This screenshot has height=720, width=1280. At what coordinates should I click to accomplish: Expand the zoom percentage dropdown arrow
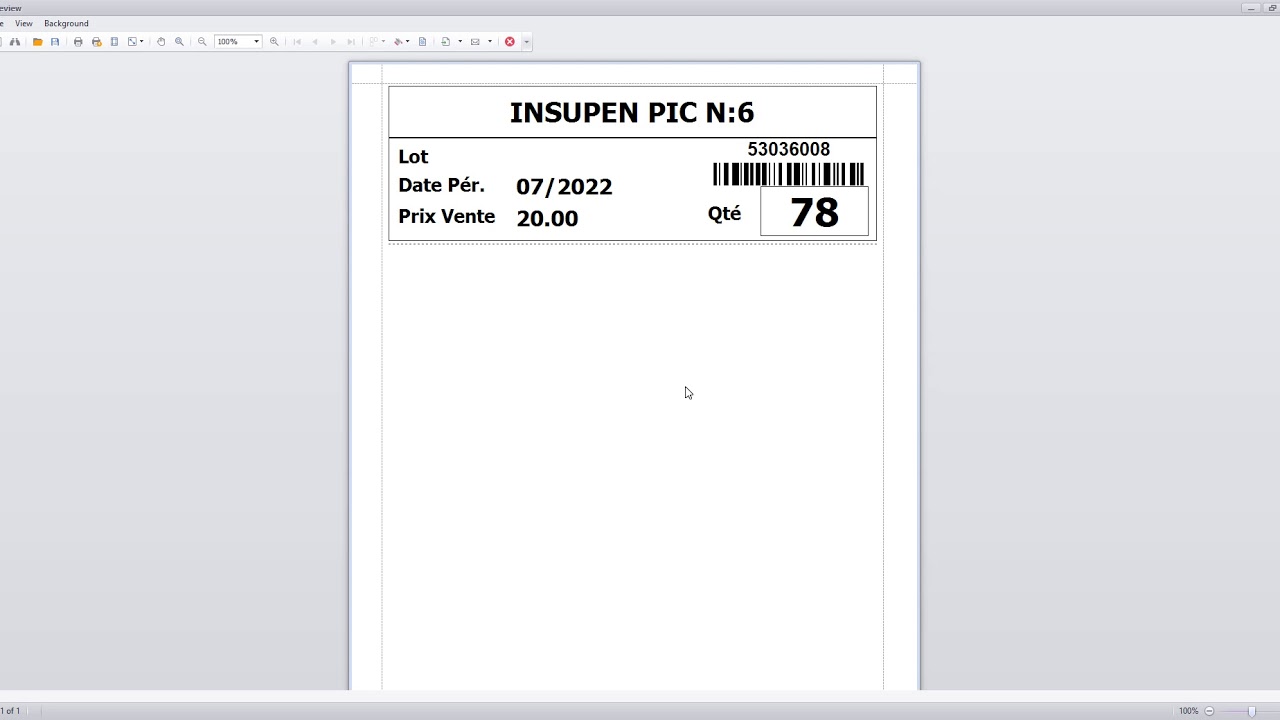point(256,42)
